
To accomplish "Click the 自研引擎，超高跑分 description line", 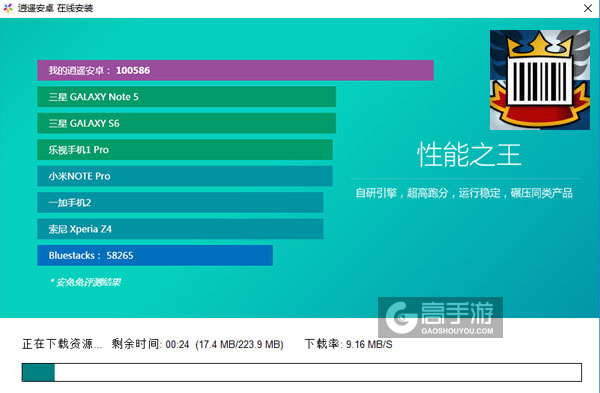I will point(464,193).
